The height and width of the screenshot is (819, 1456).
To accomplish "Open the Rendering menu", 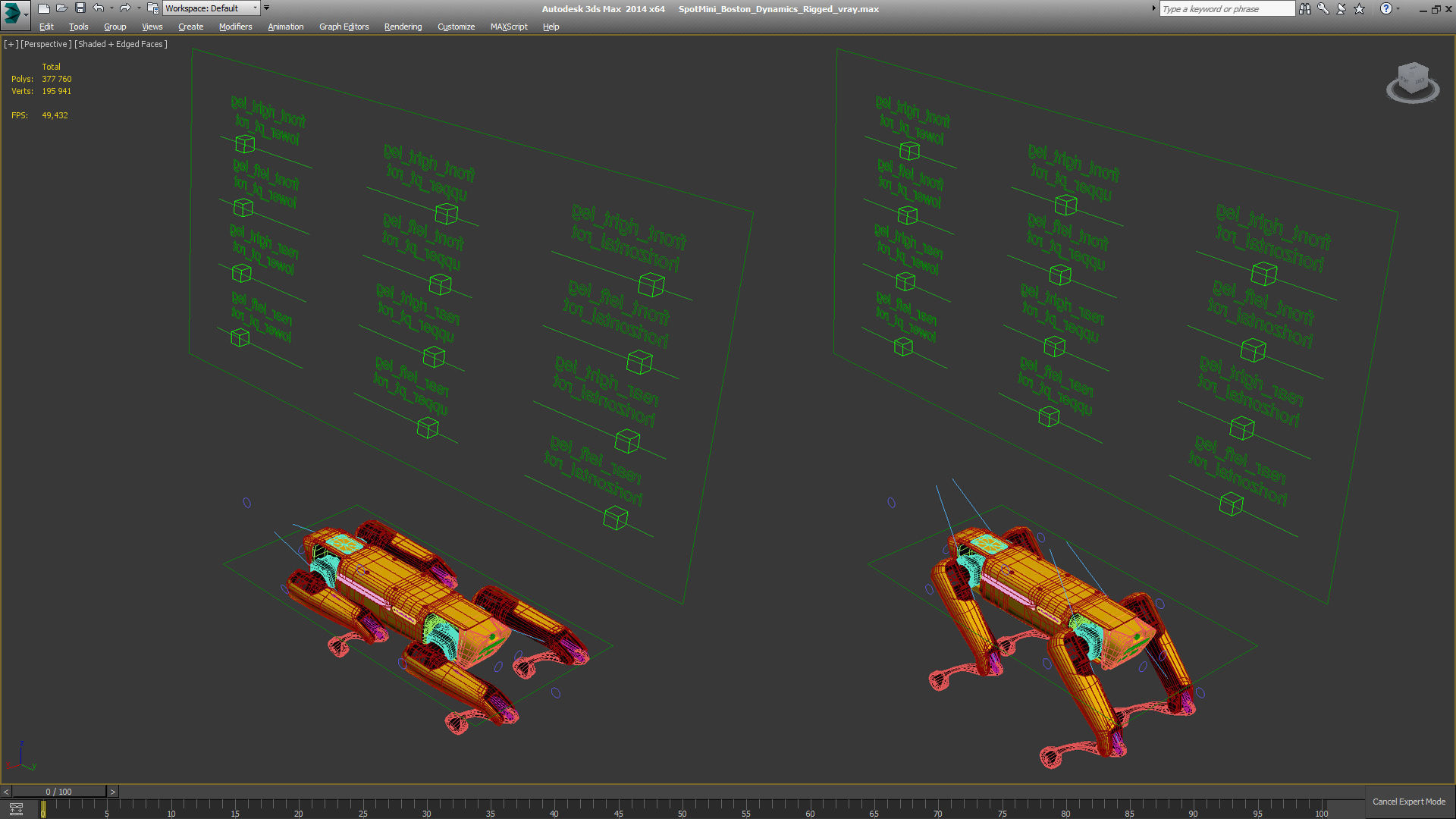I will coord(403,27).
